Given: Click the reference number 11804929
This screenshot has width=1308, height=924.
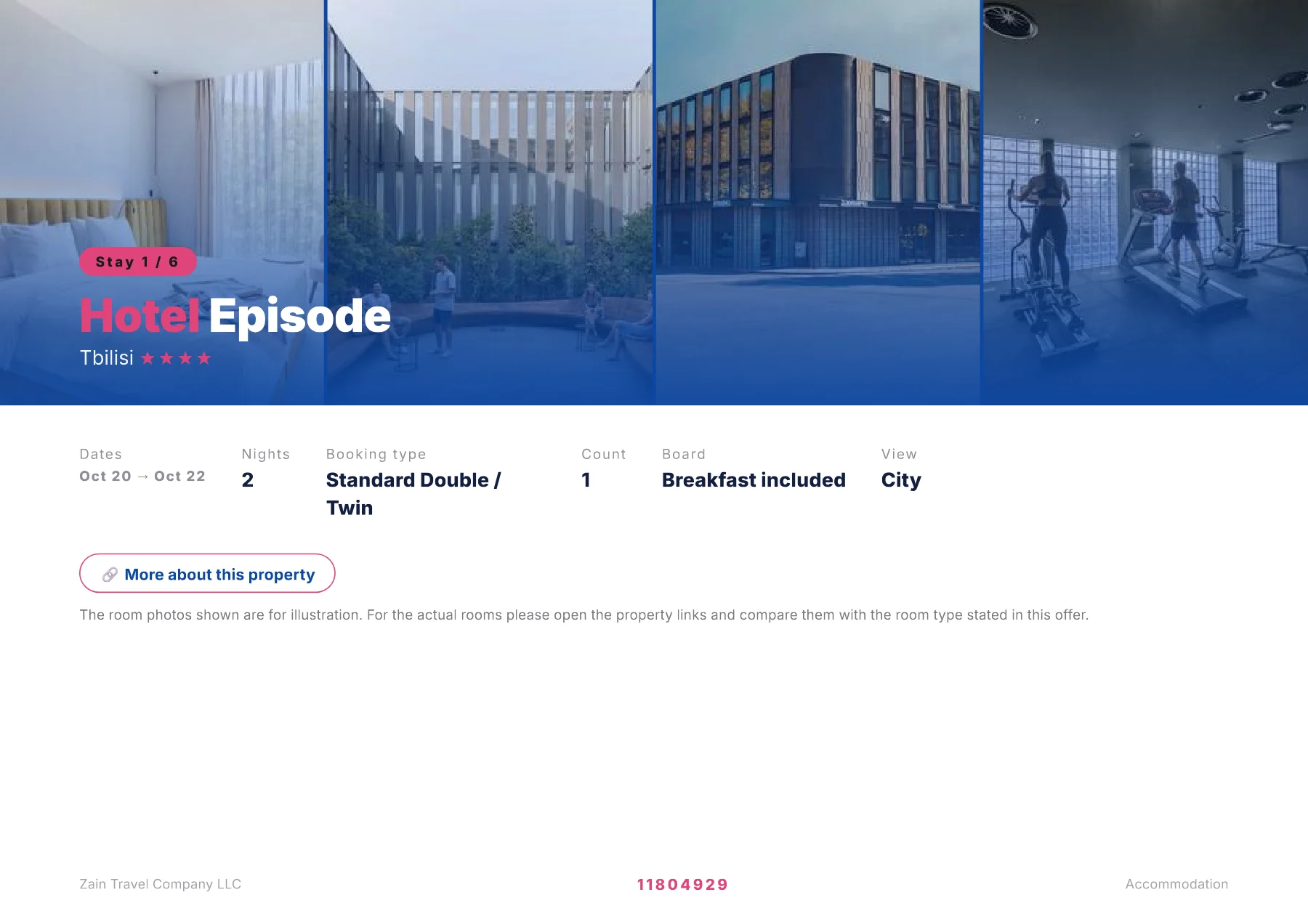Looking at the screenshot, I should (682, 885).
